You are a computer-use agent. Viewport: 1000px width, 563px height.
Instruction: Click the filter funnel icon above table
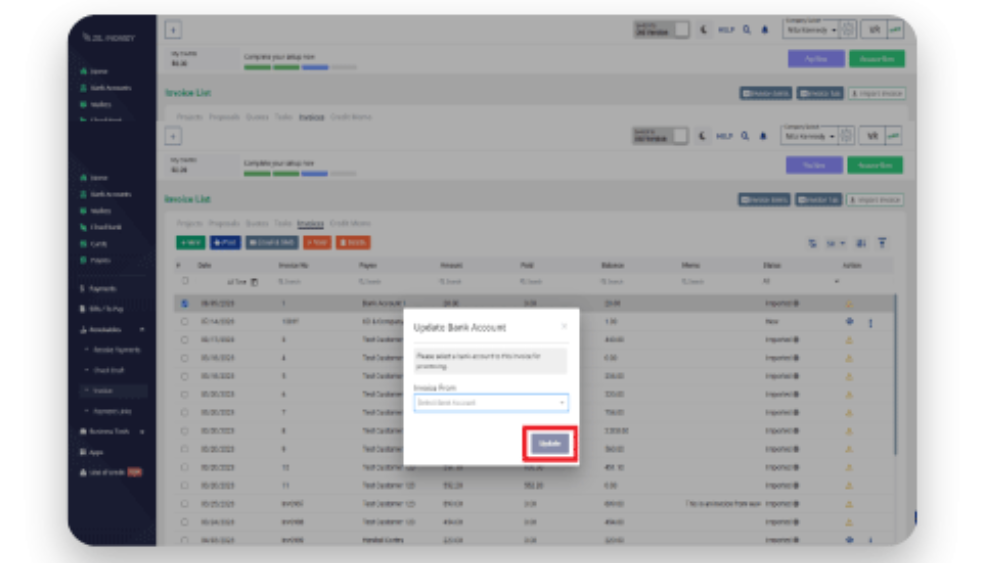(x=882, y=243)
